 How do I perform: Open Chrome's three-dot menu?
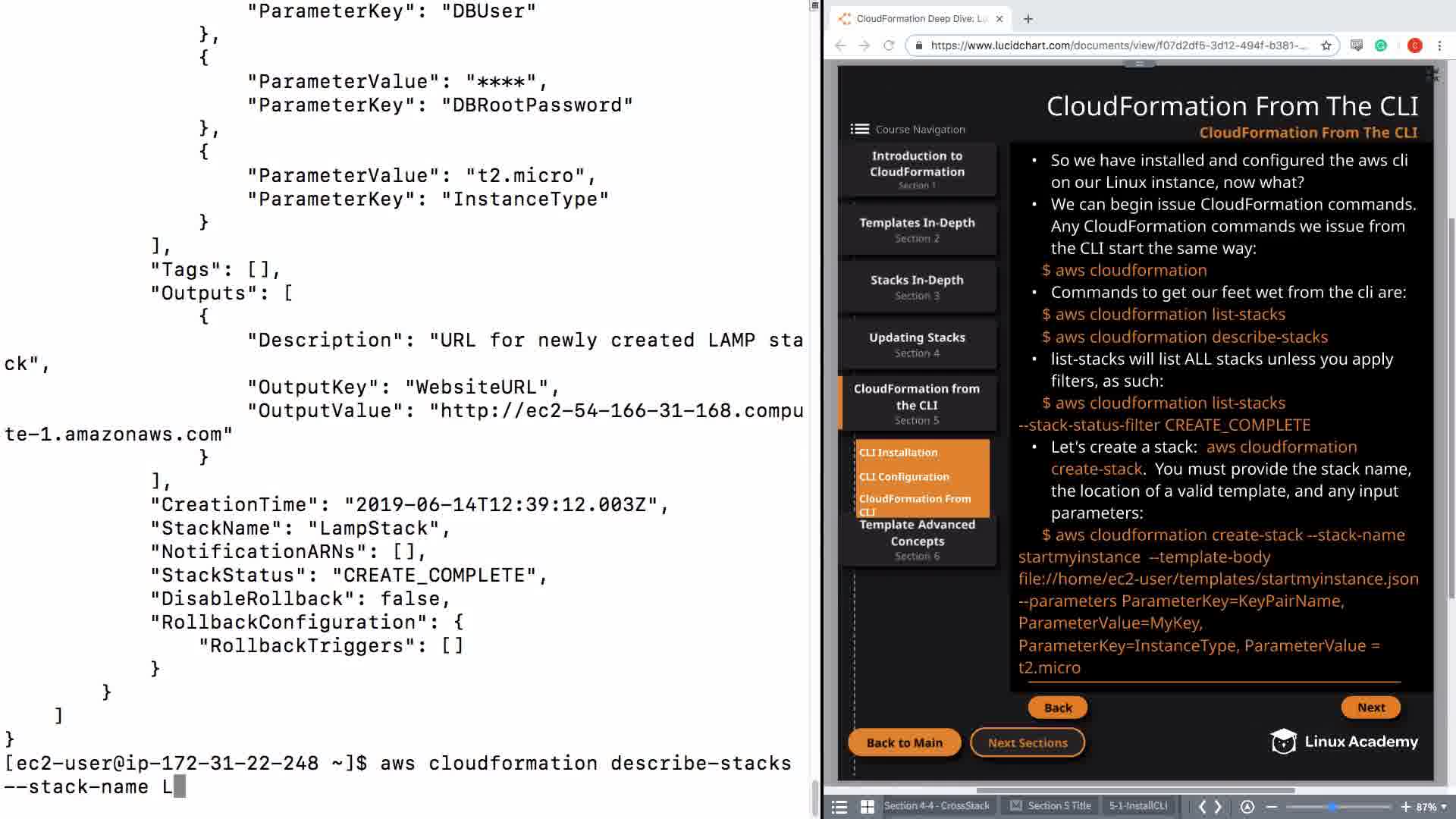1439,45
